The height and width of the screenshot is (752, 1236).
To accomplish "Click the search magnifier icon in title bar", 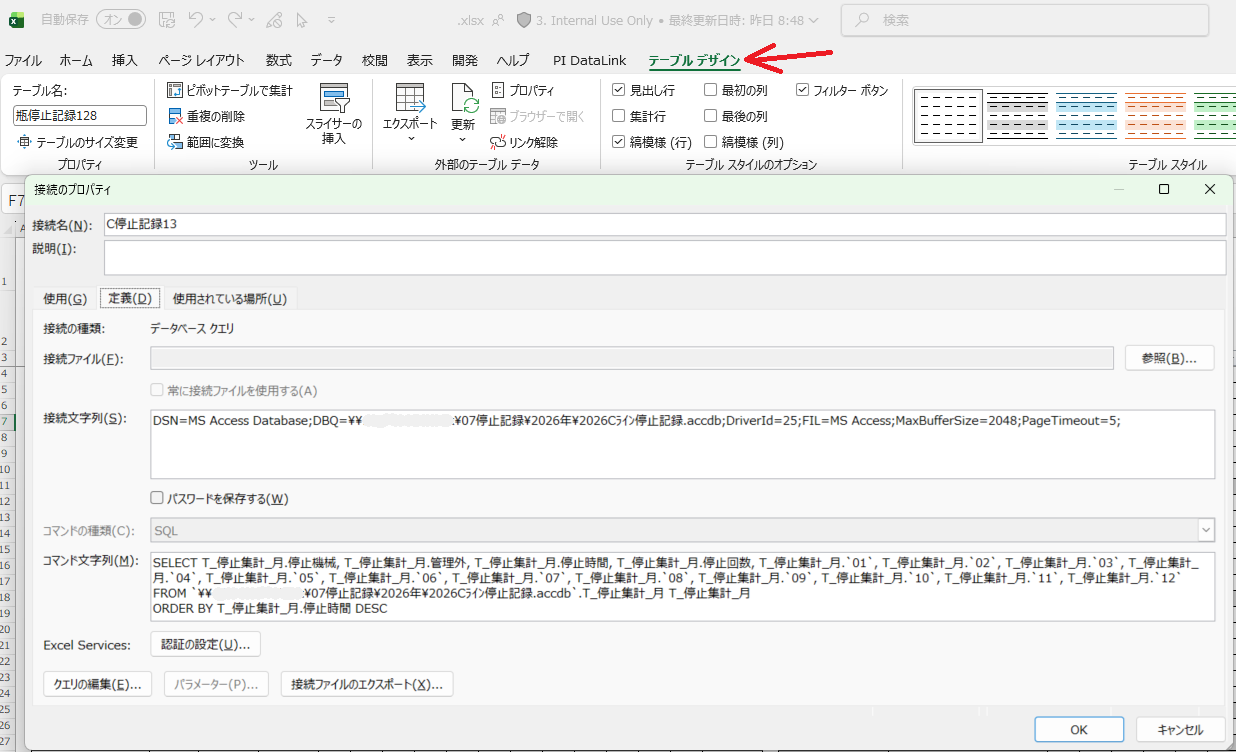I will [863, 20].
